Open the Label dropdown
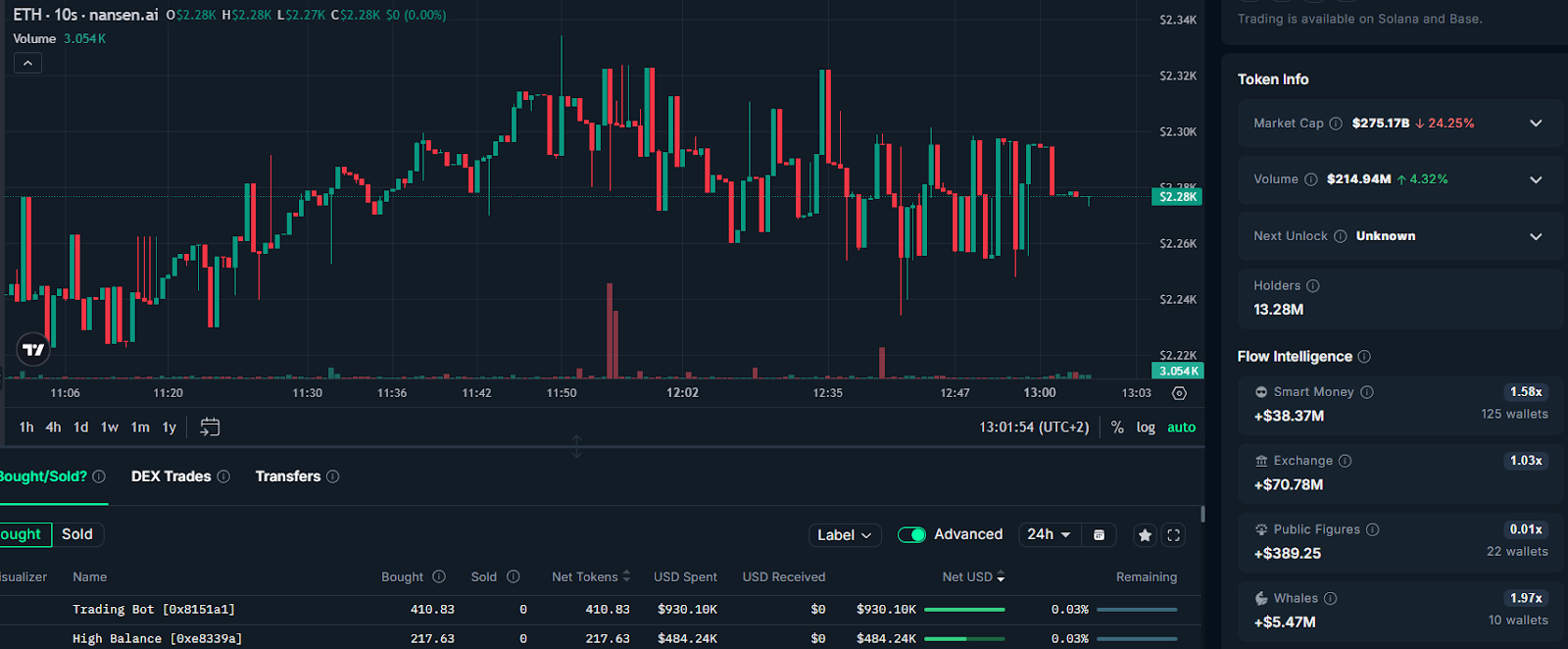This screenshot has height=649, width=1568. click(x=844, y=534)
